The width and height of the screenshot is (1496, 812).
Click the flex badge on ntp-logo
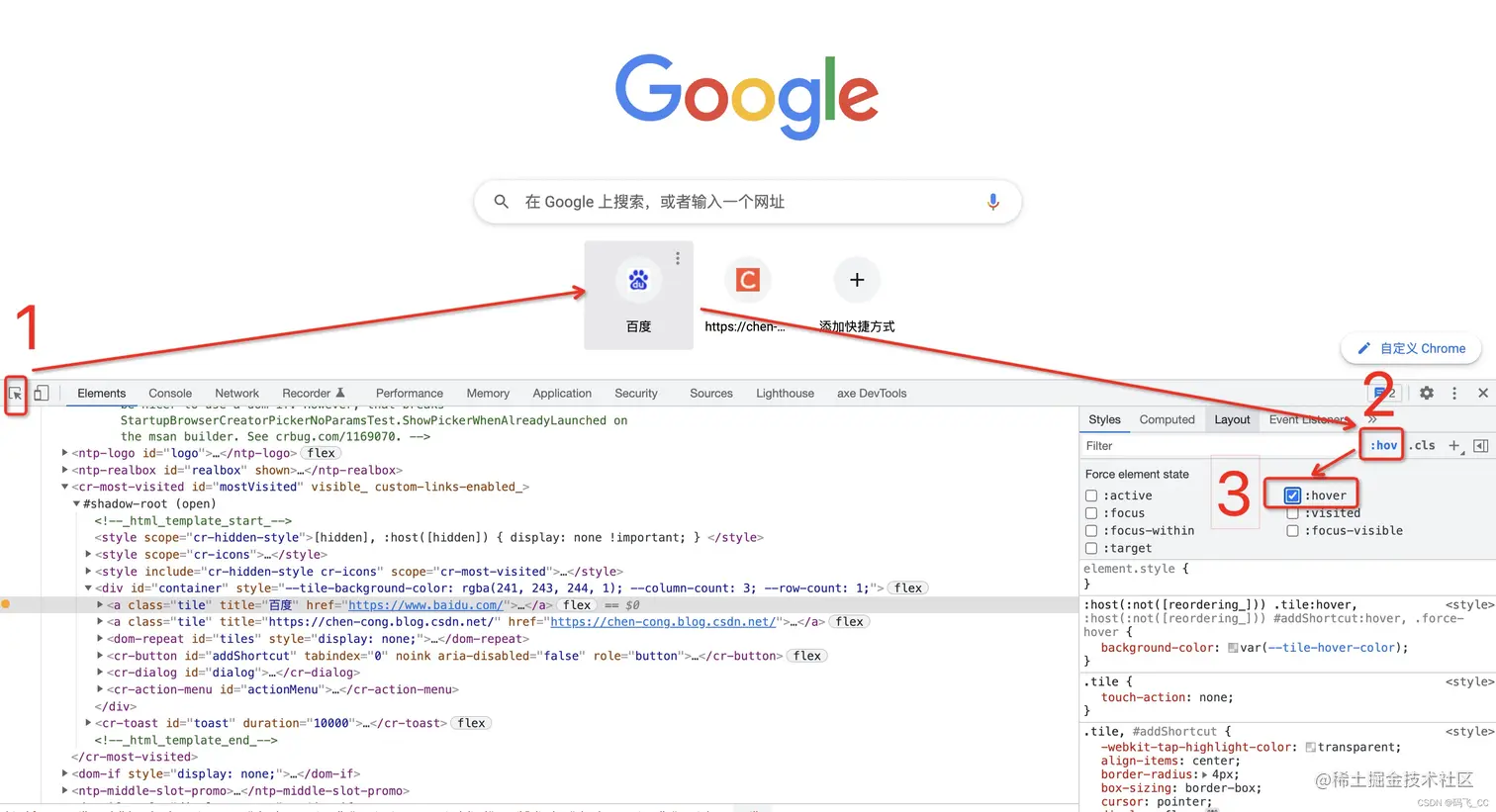(x=322, y=453)
